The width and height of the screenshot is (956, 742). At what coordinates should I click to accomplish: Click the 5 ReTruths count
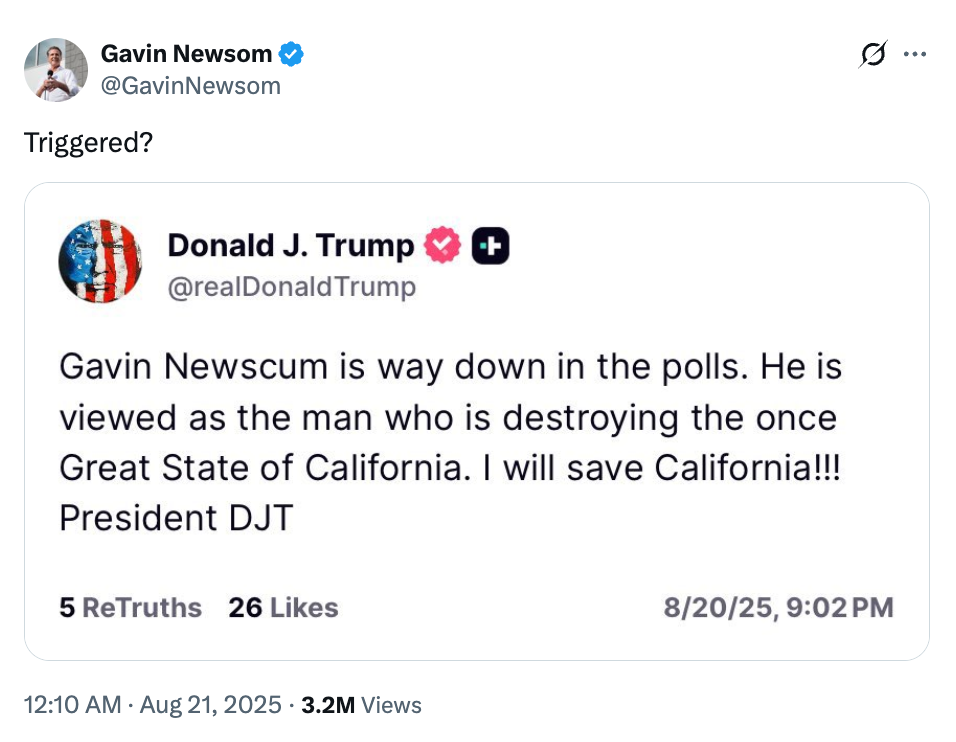130,607
